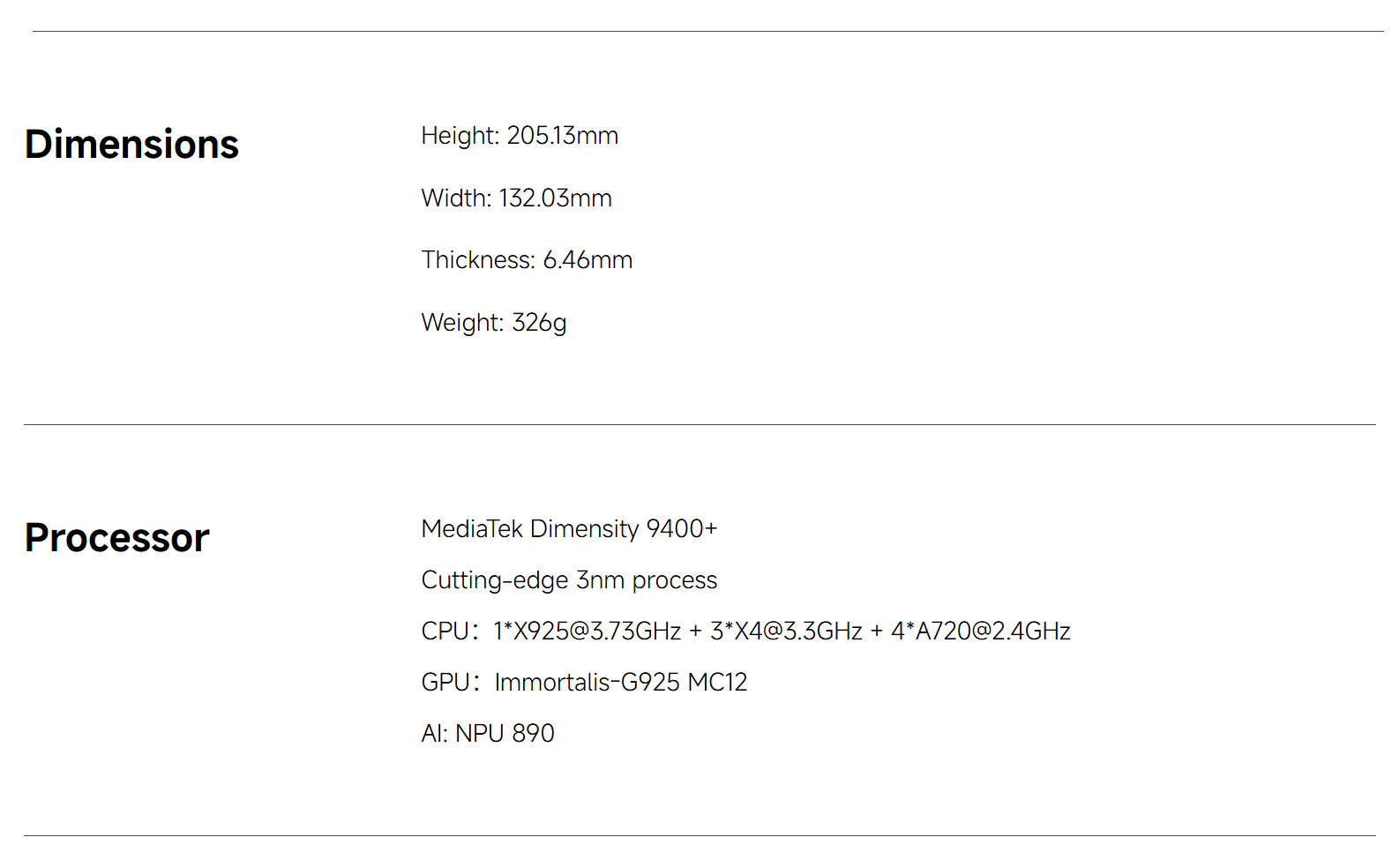Click the "GPU" label text
The width and height of the screenshot is (1400, 867).
[x=445, y=683]
